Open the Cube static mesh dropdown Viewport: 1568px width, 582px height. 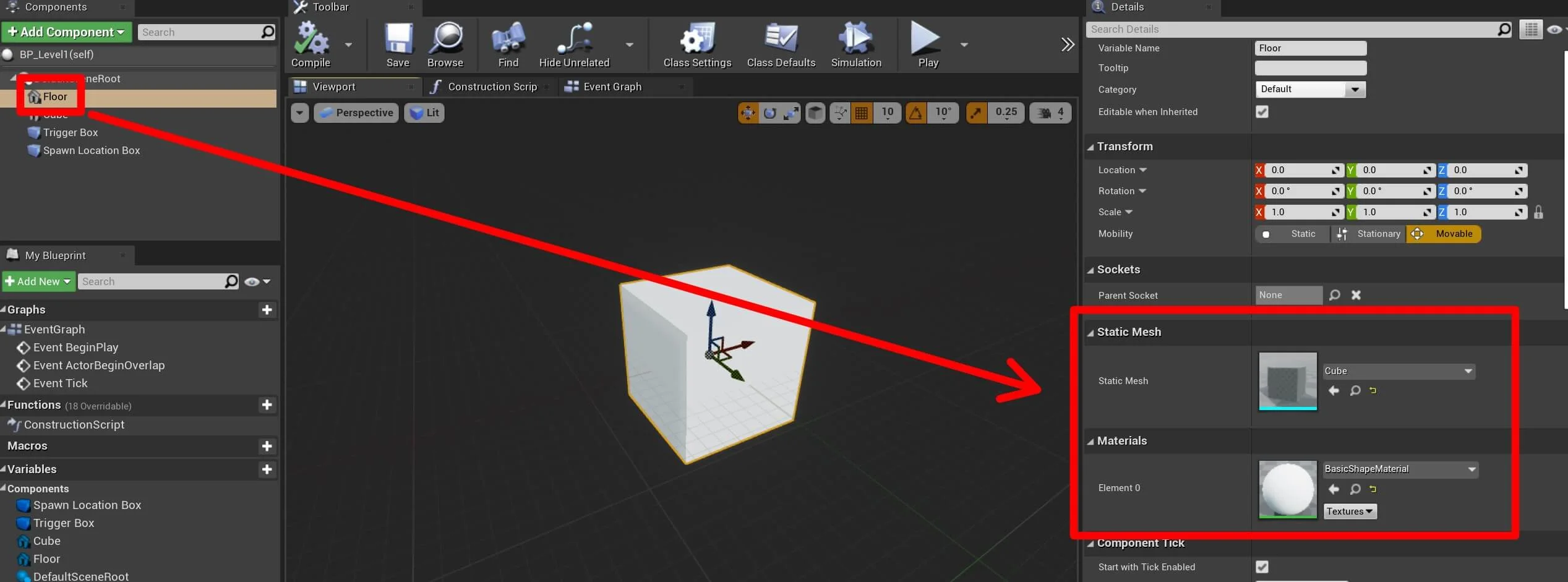click(x=1398, y=371)
